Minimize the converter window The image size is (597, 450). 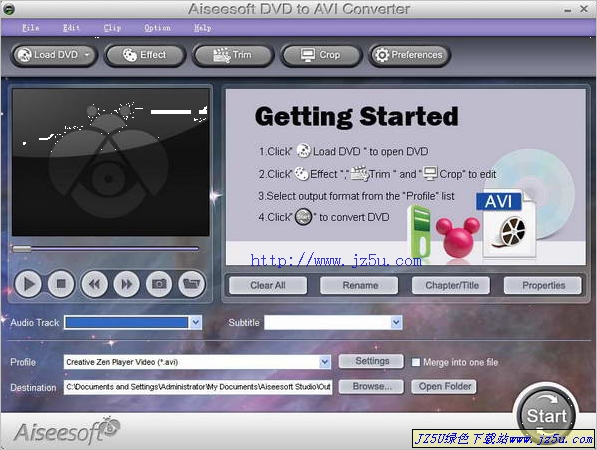tap(568, 10)
